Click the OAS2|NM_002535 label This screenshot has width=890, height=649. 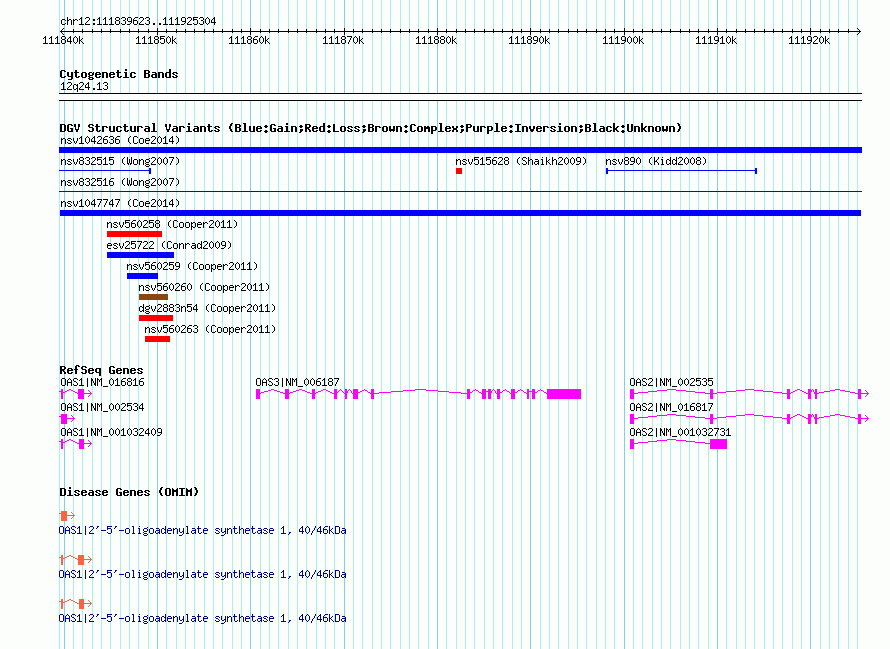click(x=671, y=383)
